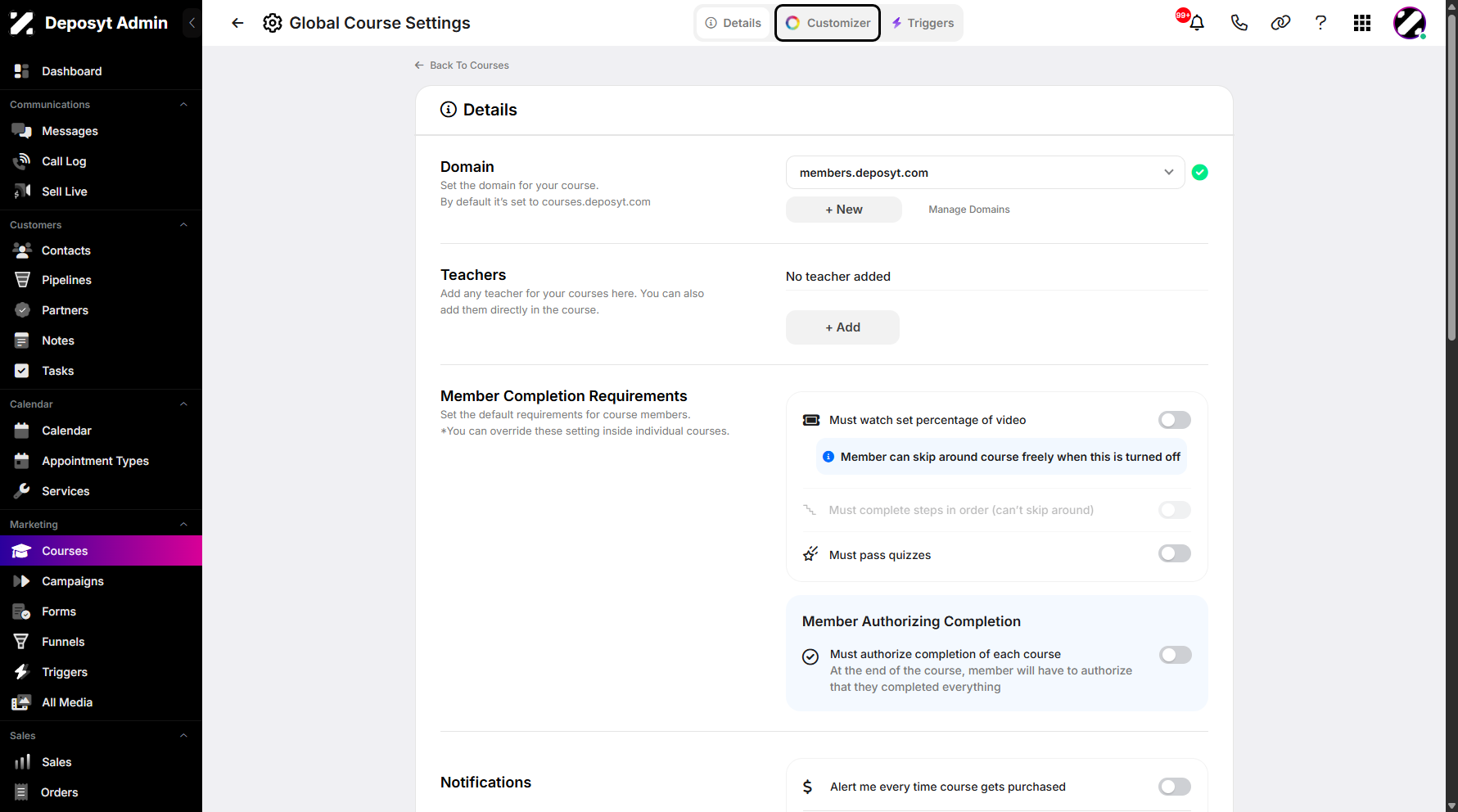
Task: Collapse the Communications sidebar section
Action: [x=183, y=105]
